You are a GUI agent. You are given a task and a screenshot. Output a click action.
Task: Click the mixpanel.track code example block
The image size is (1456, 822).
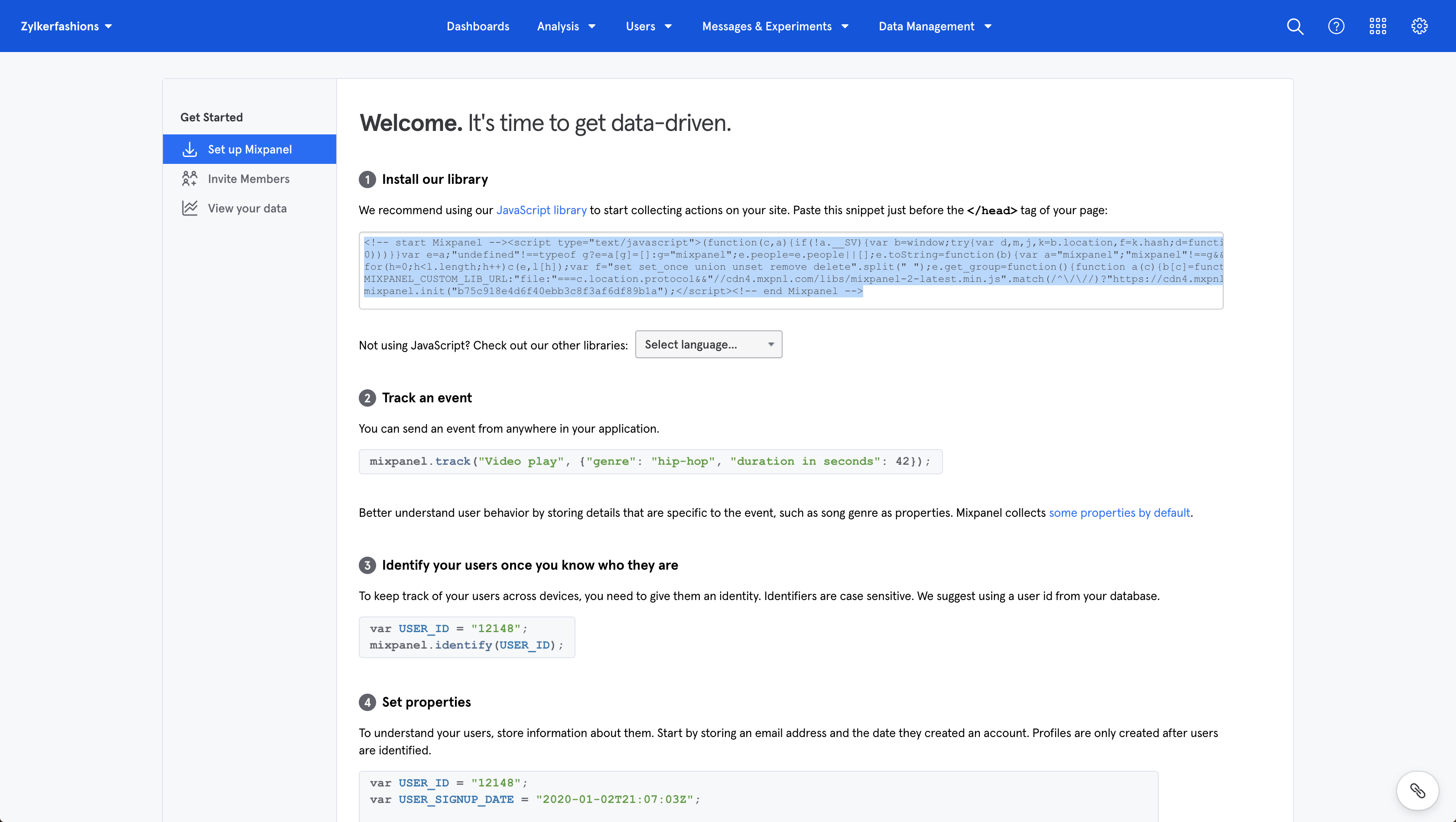tap(650, 461)
